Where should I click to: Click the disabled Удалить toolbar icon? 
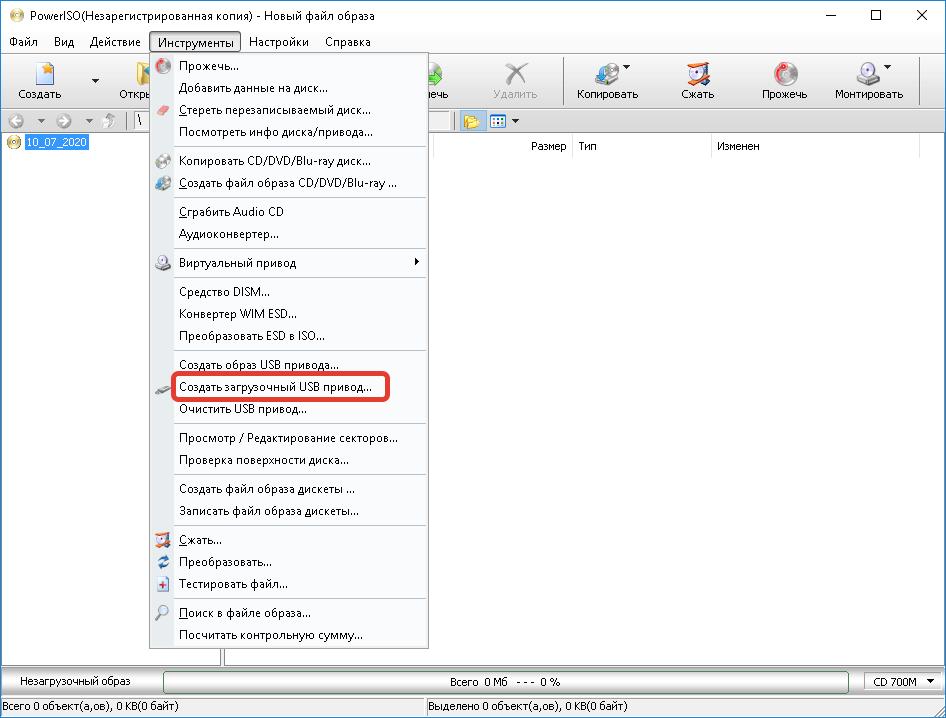(515, 74)
